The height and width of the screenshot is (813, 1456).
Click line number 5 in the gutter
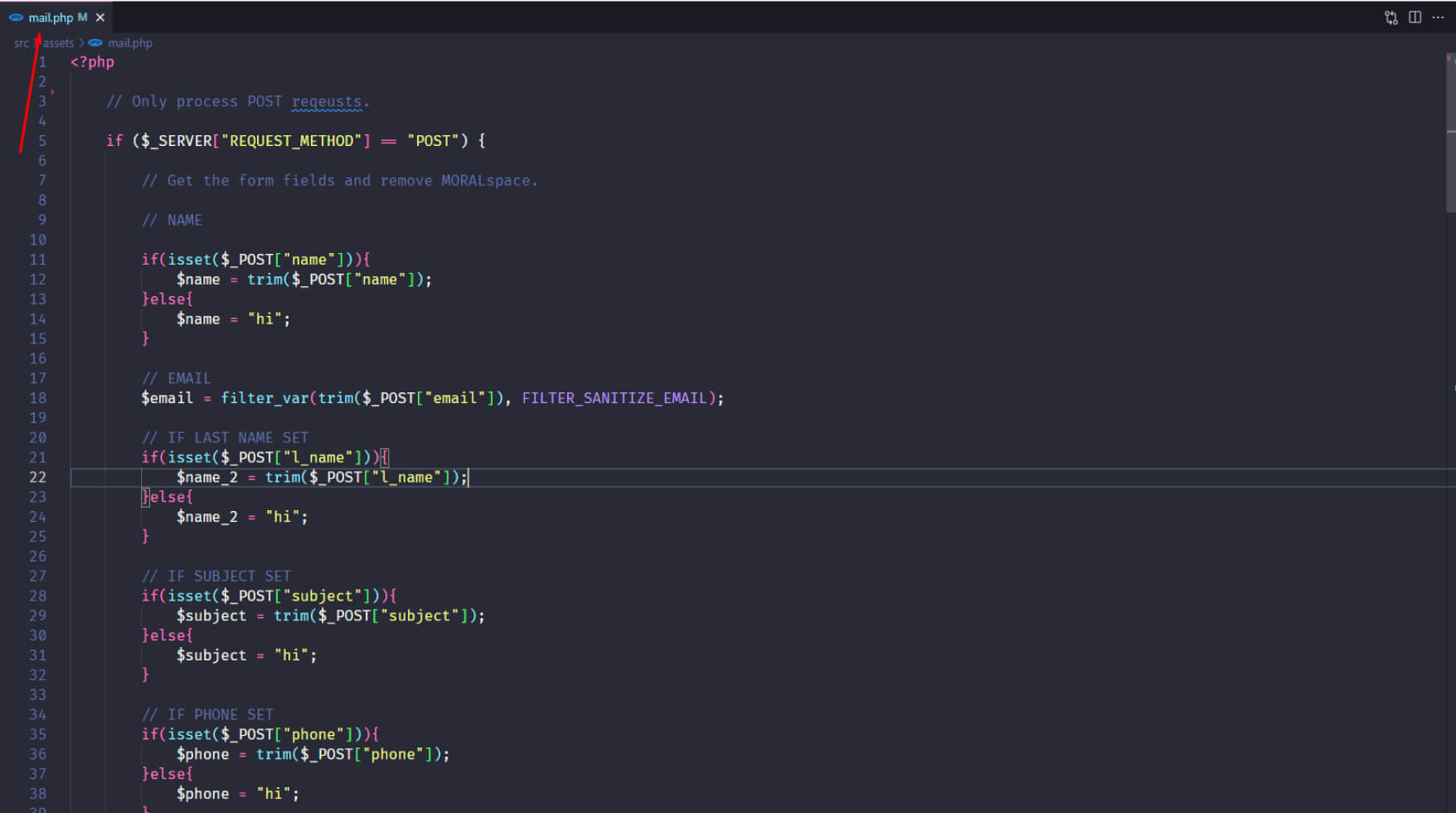coord(41,141)
